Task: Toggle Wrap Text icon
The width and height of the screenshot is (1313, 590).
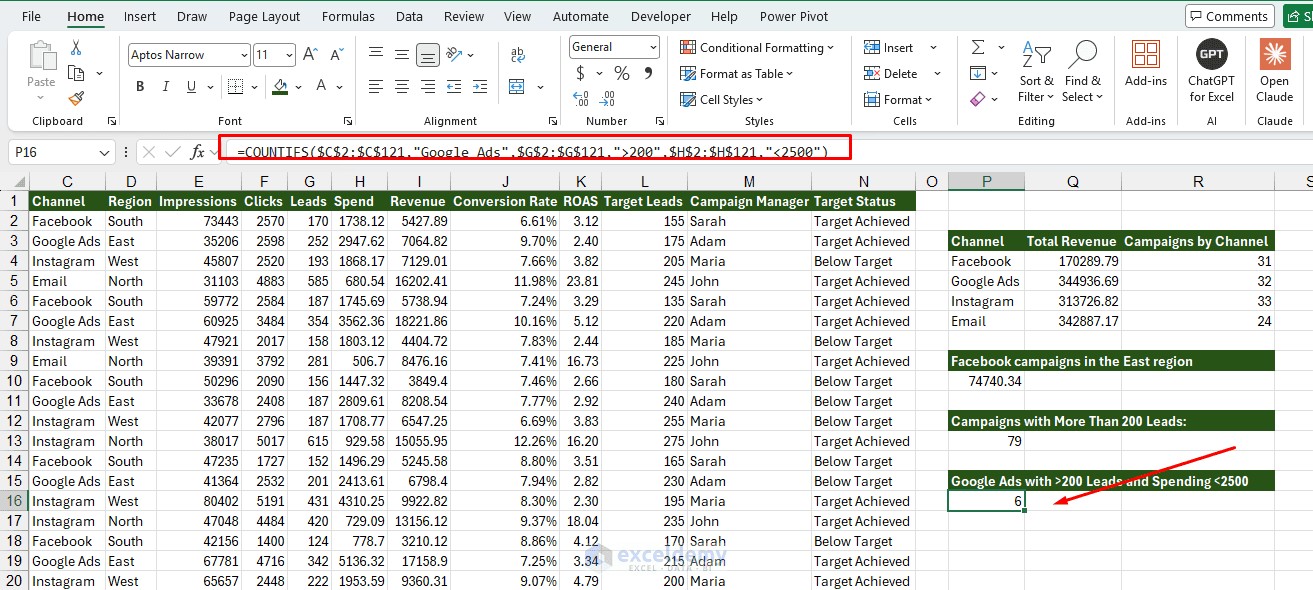Action: coord(518,55)
